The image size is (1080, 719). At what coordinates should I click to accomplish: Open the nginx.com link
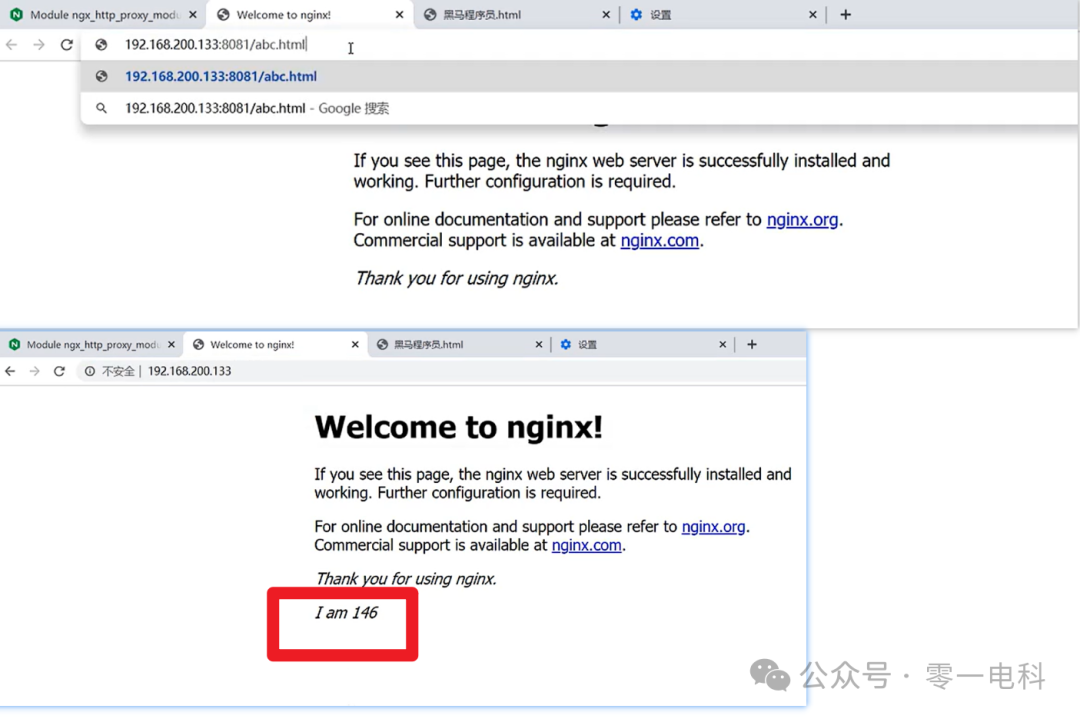659,240
